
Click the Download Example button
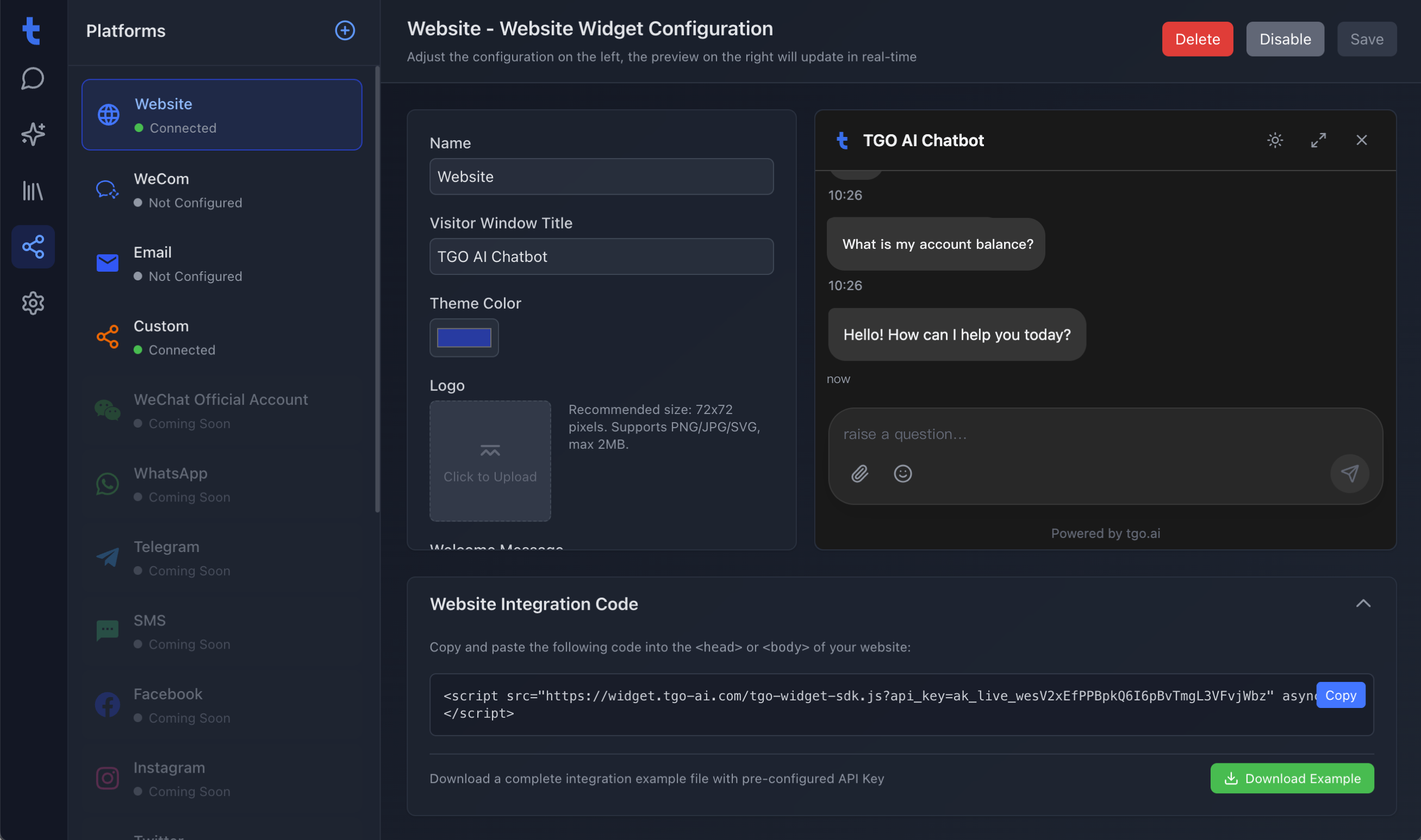(x=1292, y=778)
